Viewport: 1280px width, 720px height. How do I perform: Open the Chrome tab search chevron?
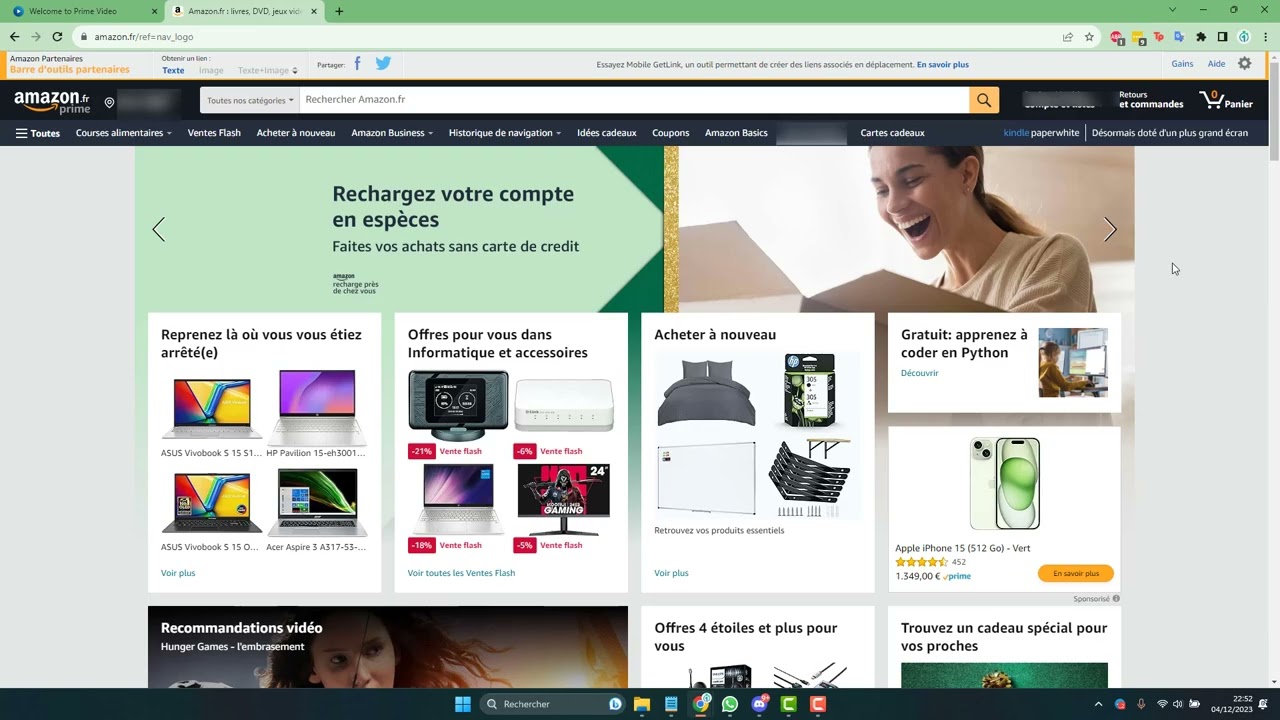coord(1173,10)
